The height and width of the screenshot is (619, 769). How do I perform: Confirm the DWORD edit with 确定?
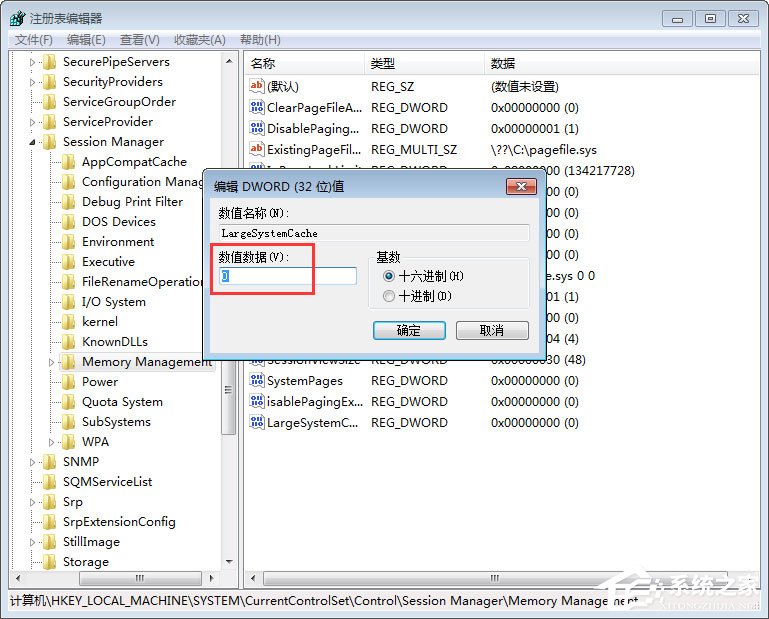point(409,331)
